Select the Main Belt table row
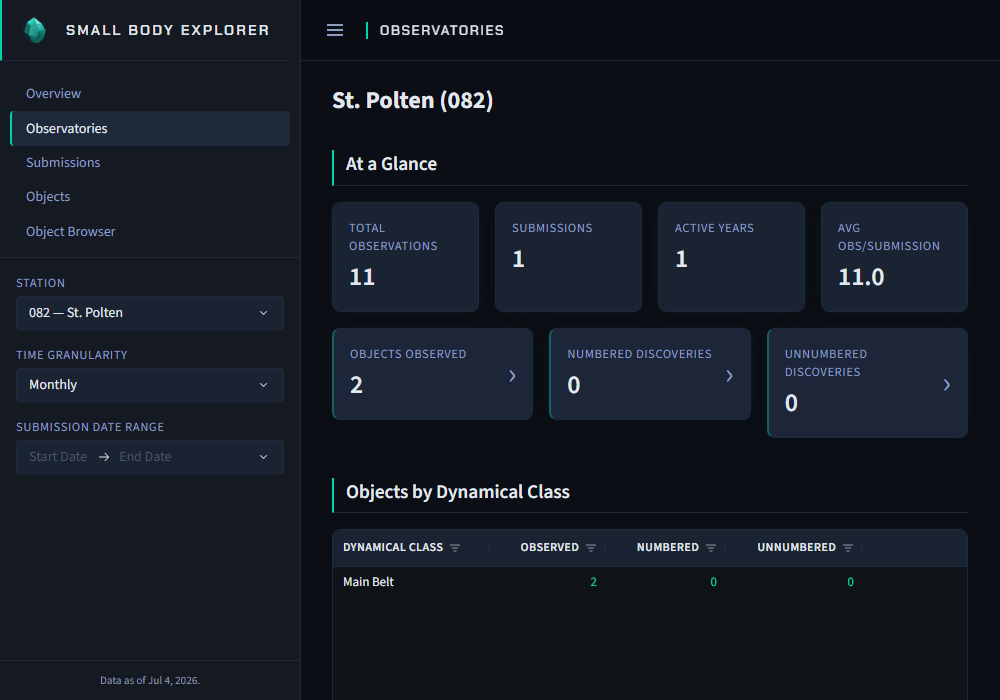1000x700 pixels. coord(650,582)
